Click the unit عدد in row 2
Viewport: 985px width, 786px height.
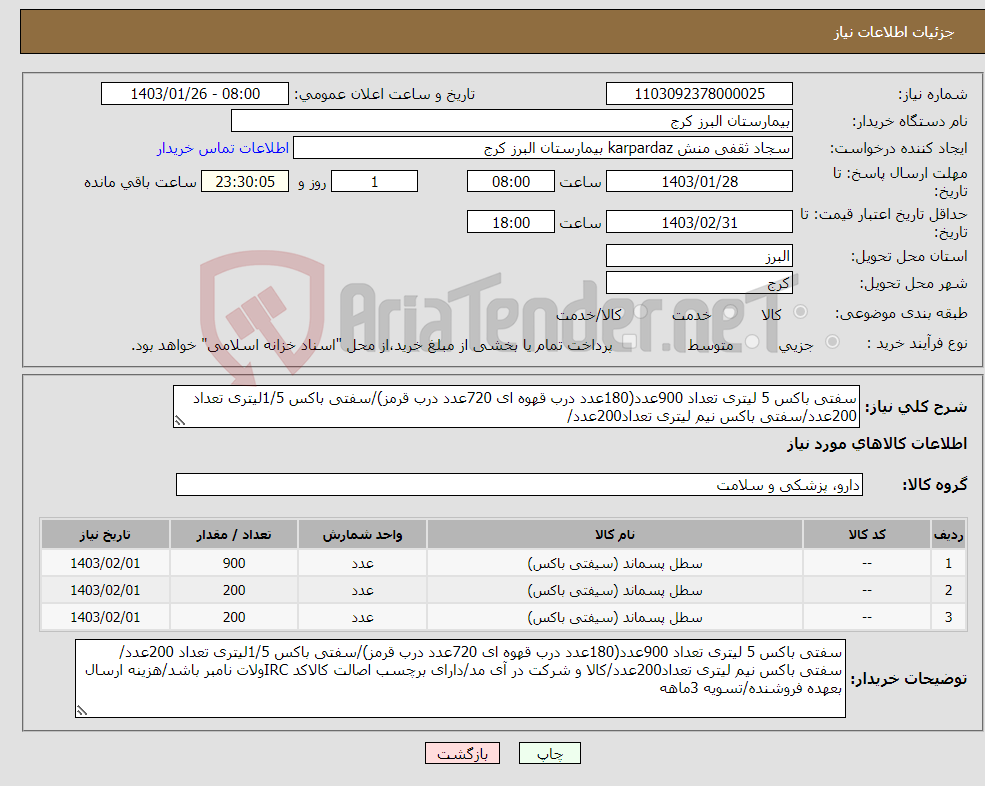click(362, 591)
